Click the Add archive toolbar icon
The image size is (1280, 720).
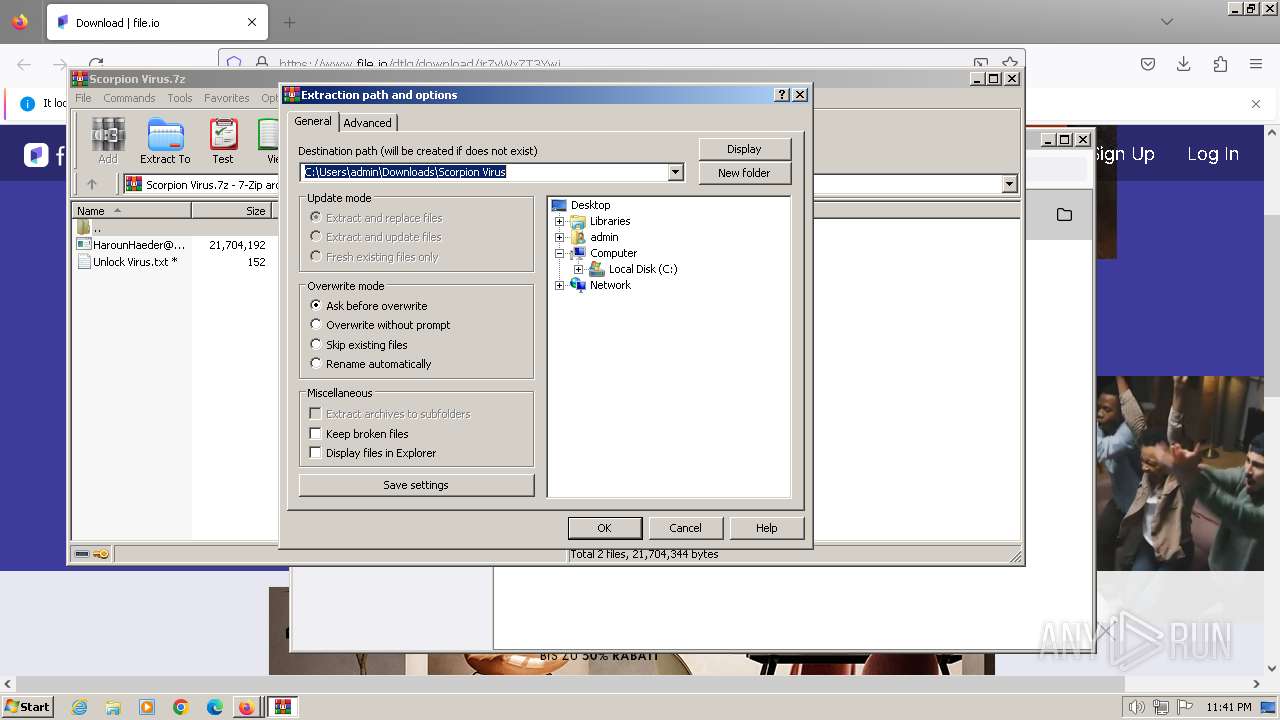107,140
